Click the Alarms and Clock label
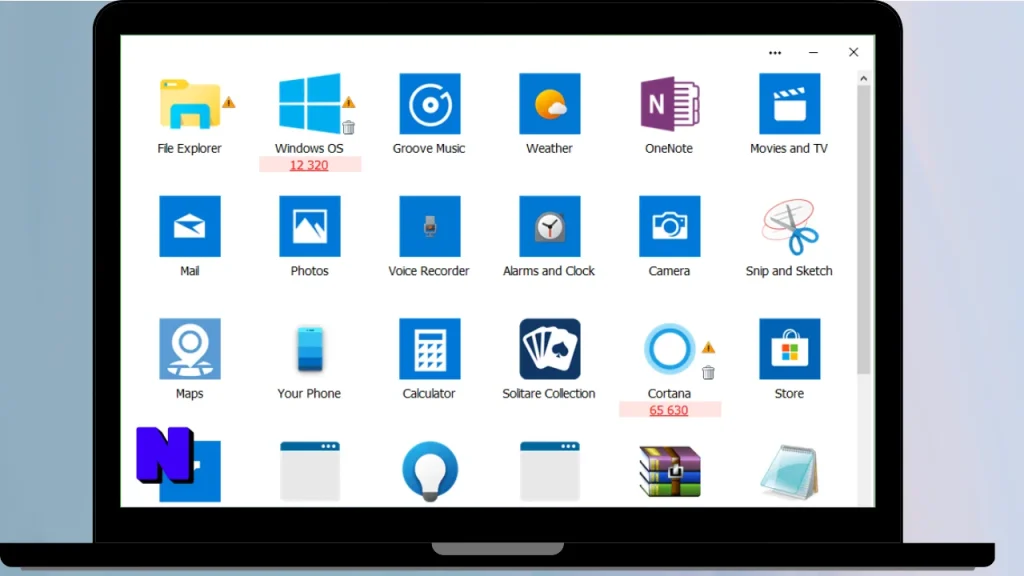This screenshot has height=576, width=1024. (549, 271)
